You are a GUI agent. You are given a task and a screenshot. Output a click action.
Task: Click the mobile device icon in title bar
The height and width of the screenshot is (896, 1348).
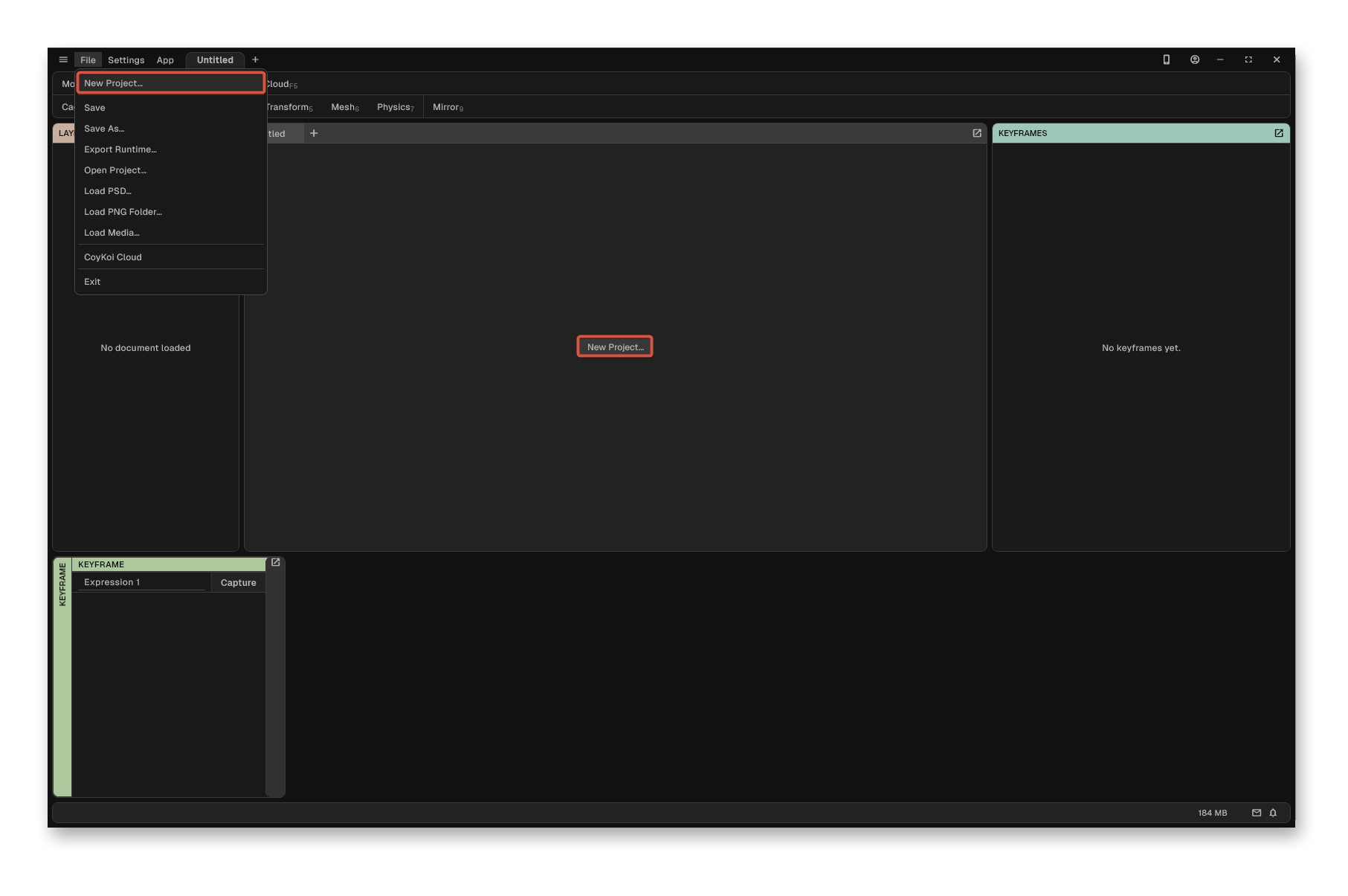(x=1166, y=59)
